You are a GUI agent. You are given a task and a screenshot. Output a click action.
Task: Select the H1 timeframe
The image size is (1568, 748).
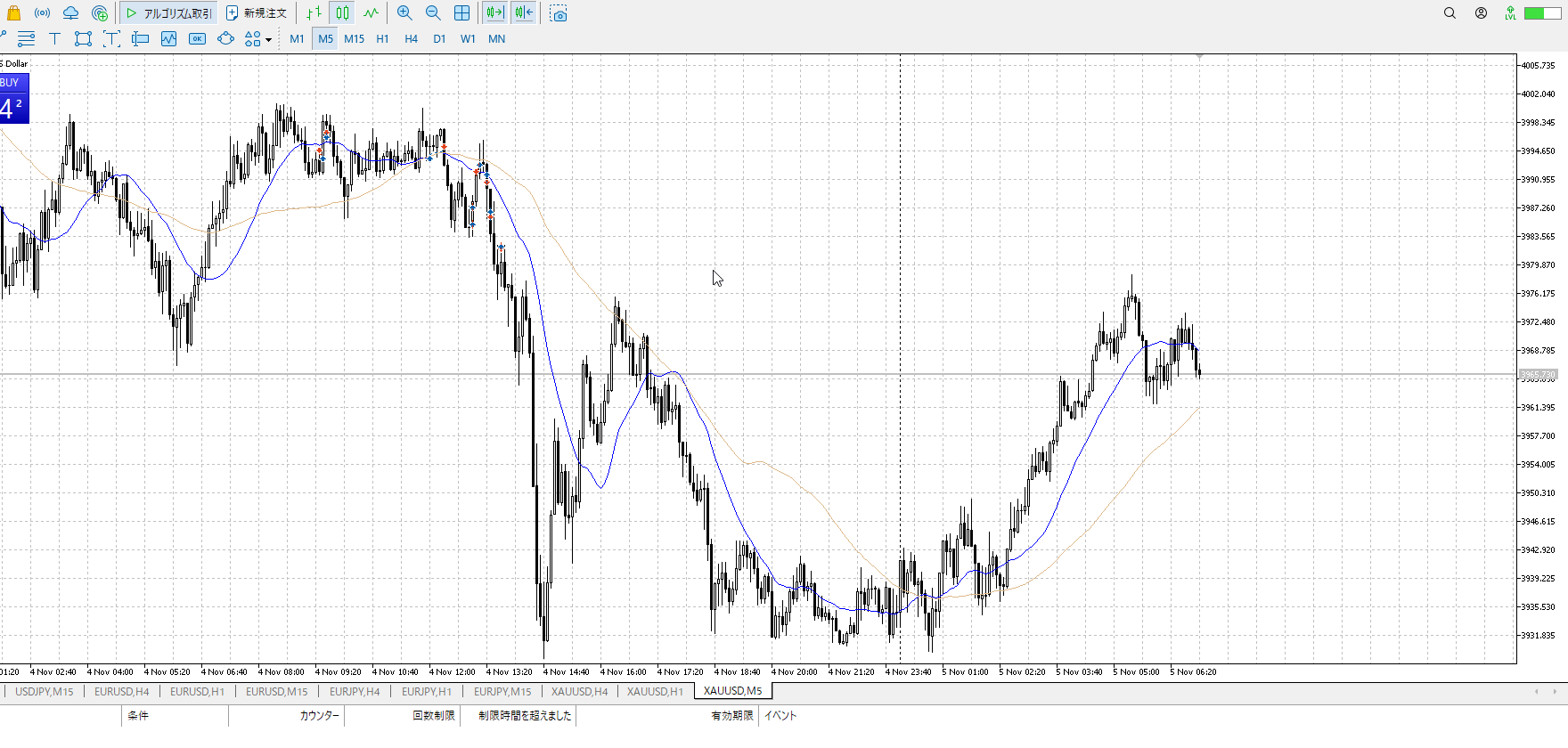pos(382,39)
